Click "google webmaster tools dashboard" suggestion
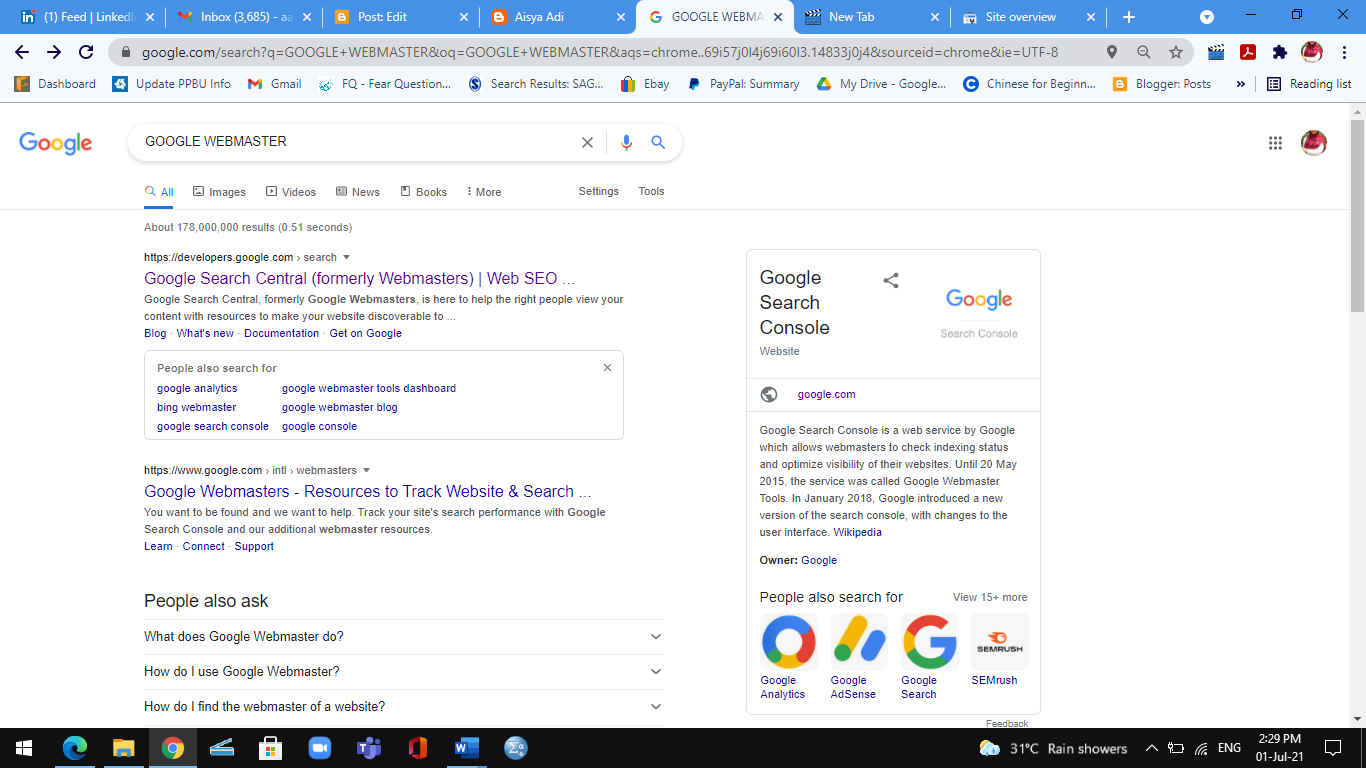Viewport: 1366px width, 768px height. click(369, 389)
